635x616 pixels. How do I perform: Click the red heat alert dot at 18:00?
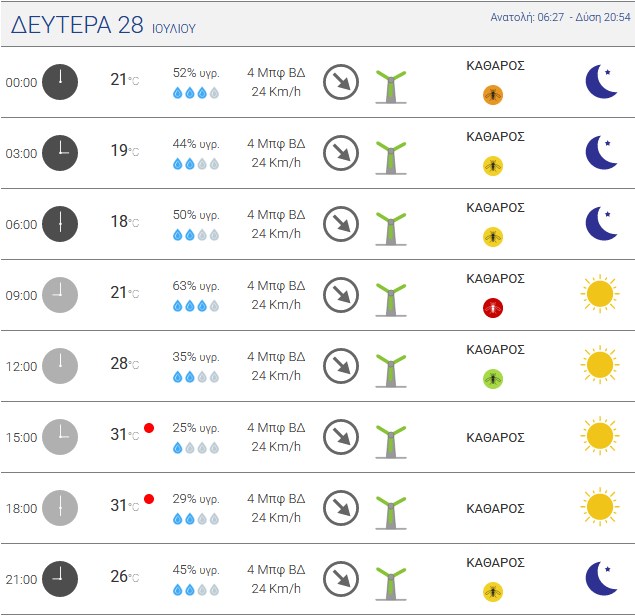(x=149, y=499)
